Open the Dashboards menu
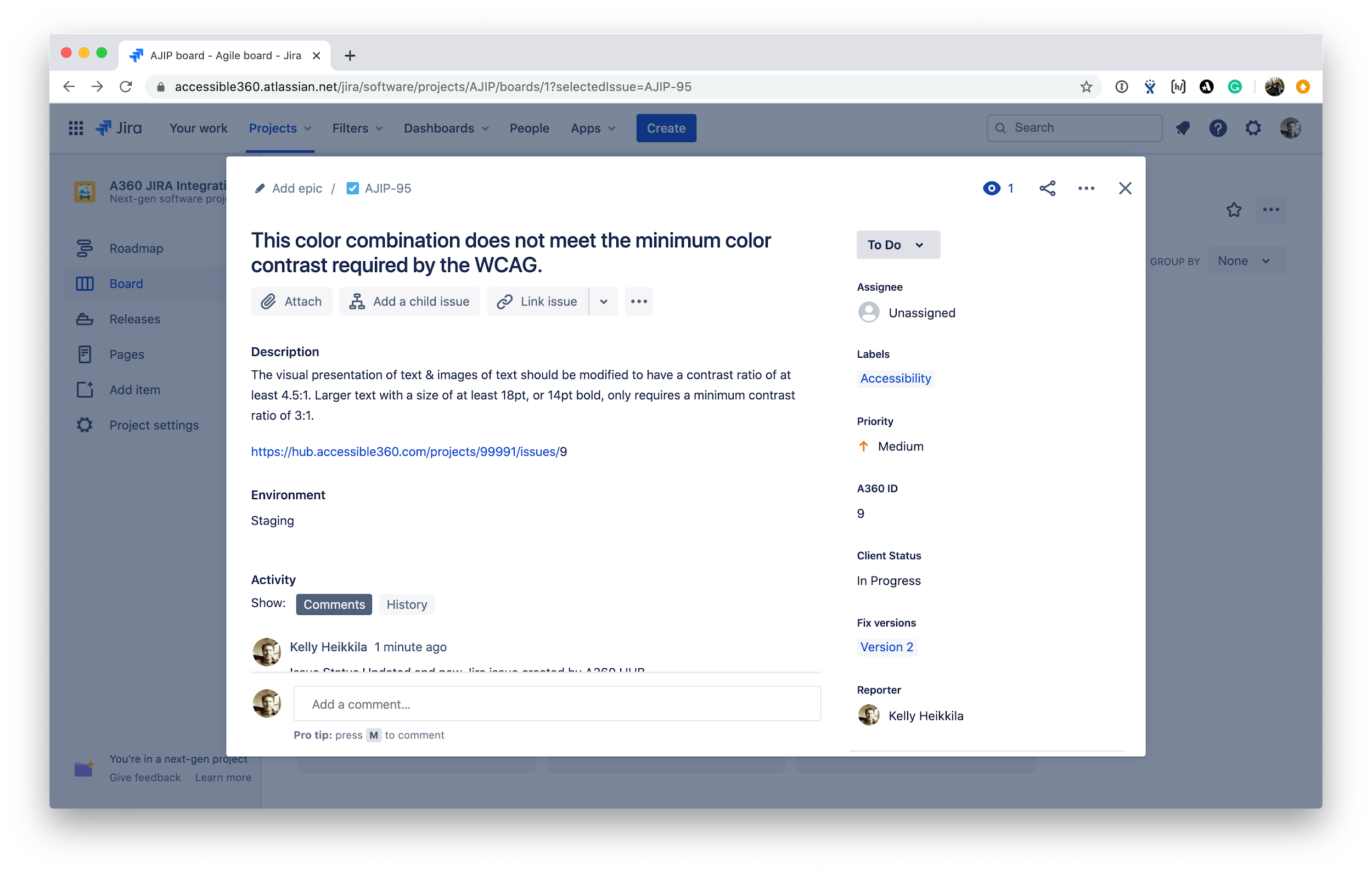 446,128
